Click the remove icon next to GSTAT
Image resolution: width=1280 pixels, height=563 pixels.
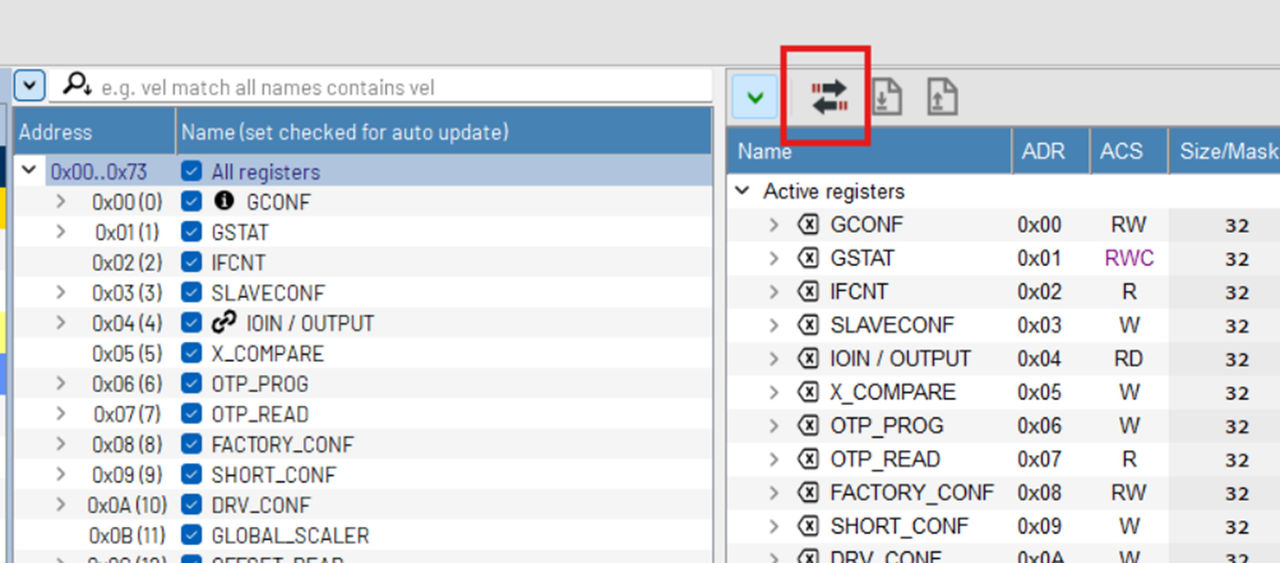[807, 259]
